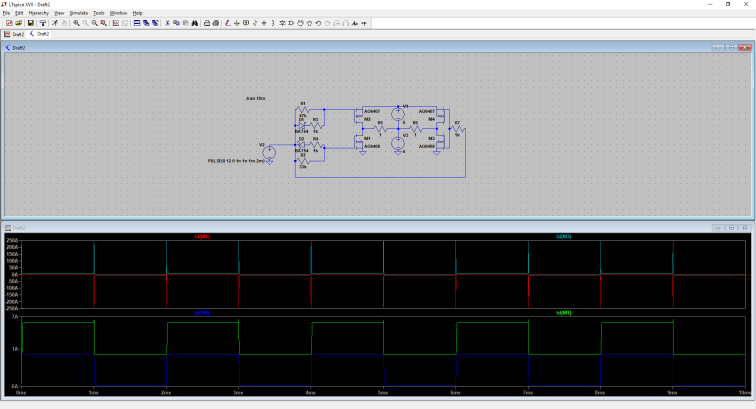
Task: Click the Find binoculars icon
Action: (195, 22)
